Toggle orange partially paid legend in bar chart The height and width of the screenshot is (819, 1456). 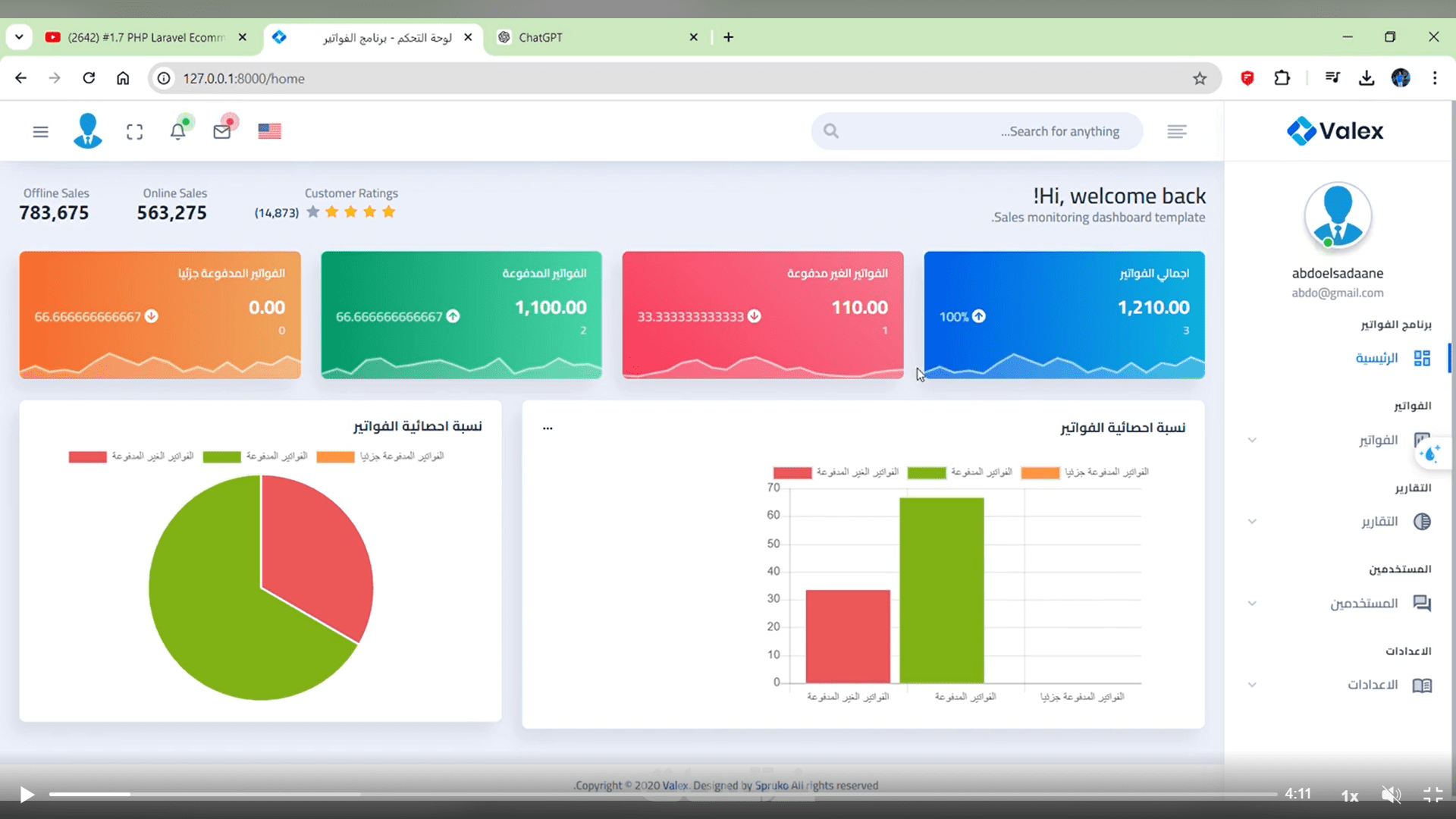point(1040,472)
